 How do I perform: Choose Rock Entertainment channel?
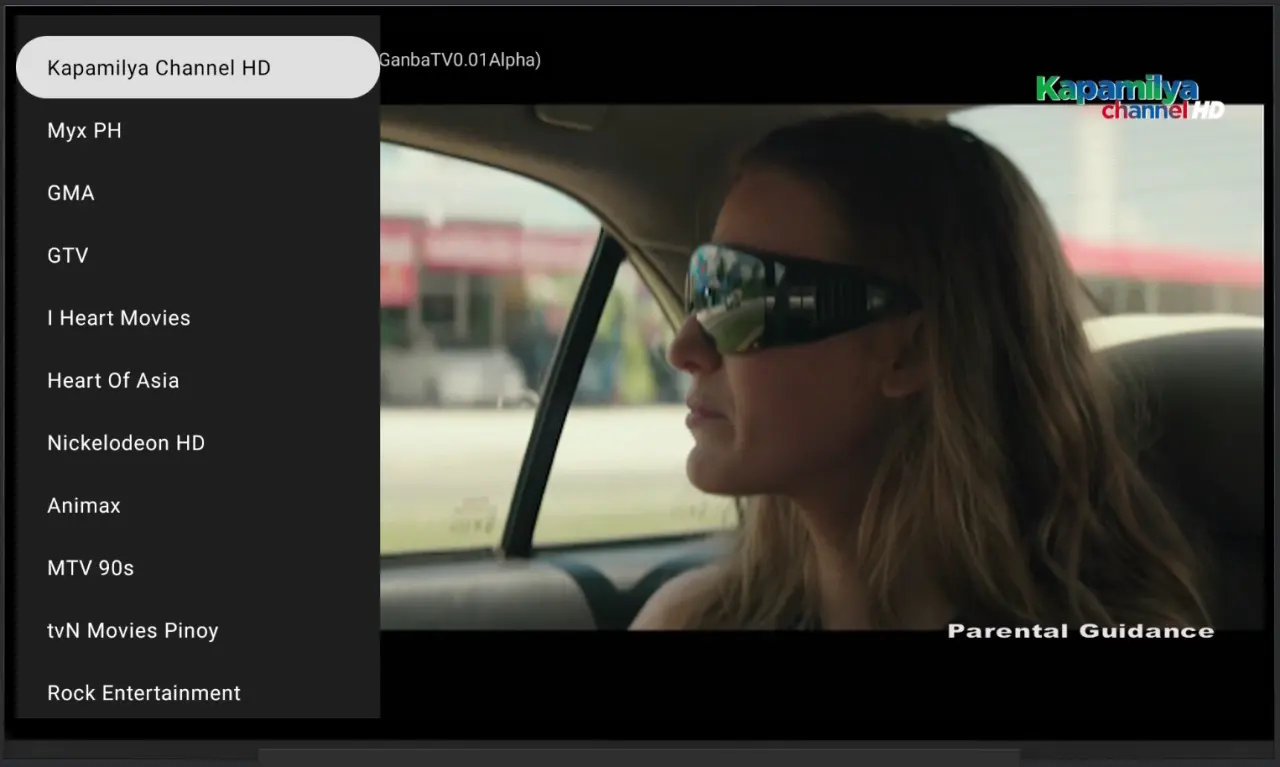198,690
